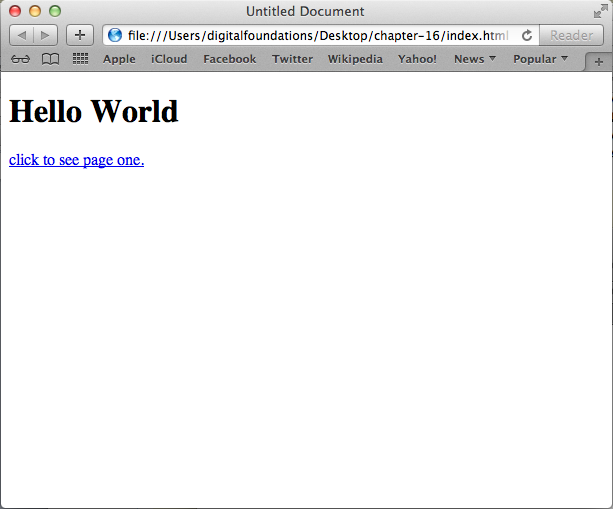
Task: Expand the News bookmarks dropdown
Action: coord(474,59)
